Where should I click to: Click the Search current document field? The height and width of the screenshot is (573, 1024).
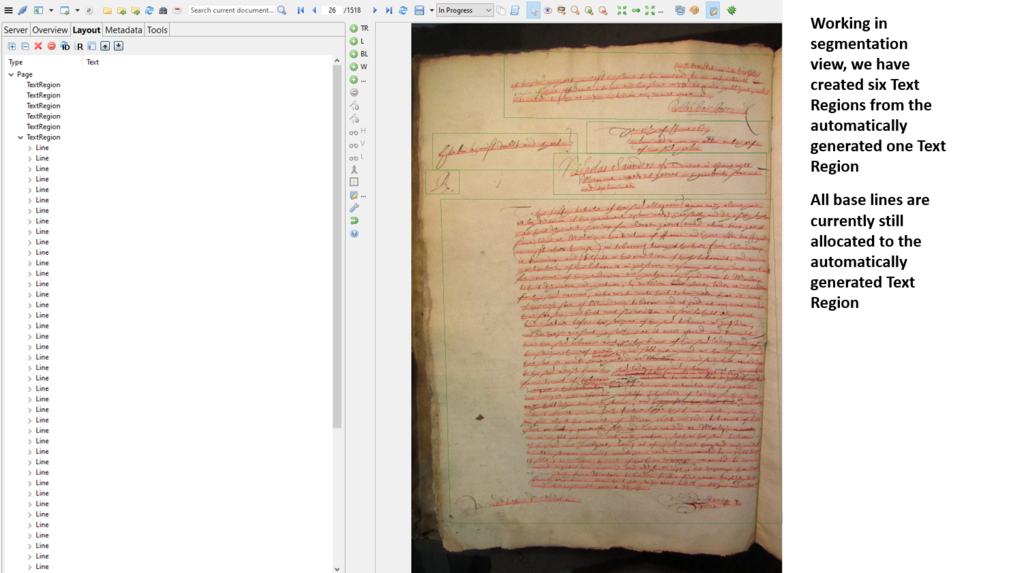point(232,11)
